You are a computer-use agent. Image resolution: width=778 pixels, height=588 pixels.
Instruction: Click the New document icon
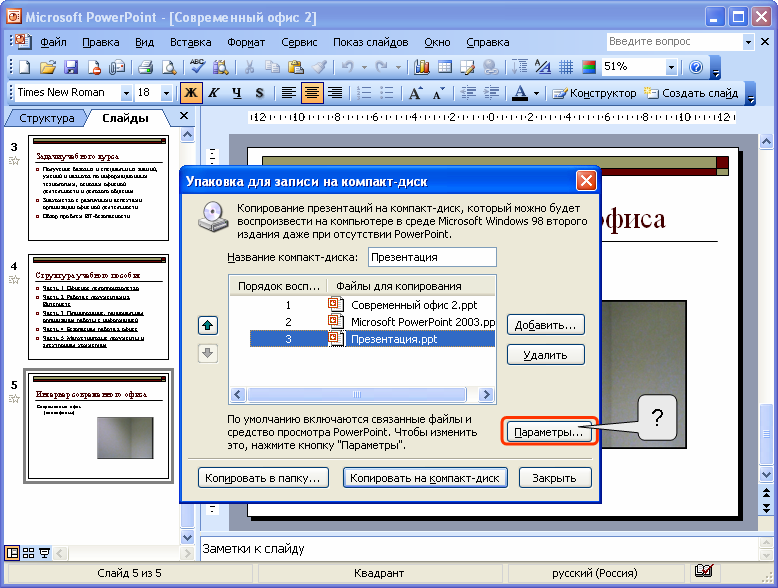(24, 67)
